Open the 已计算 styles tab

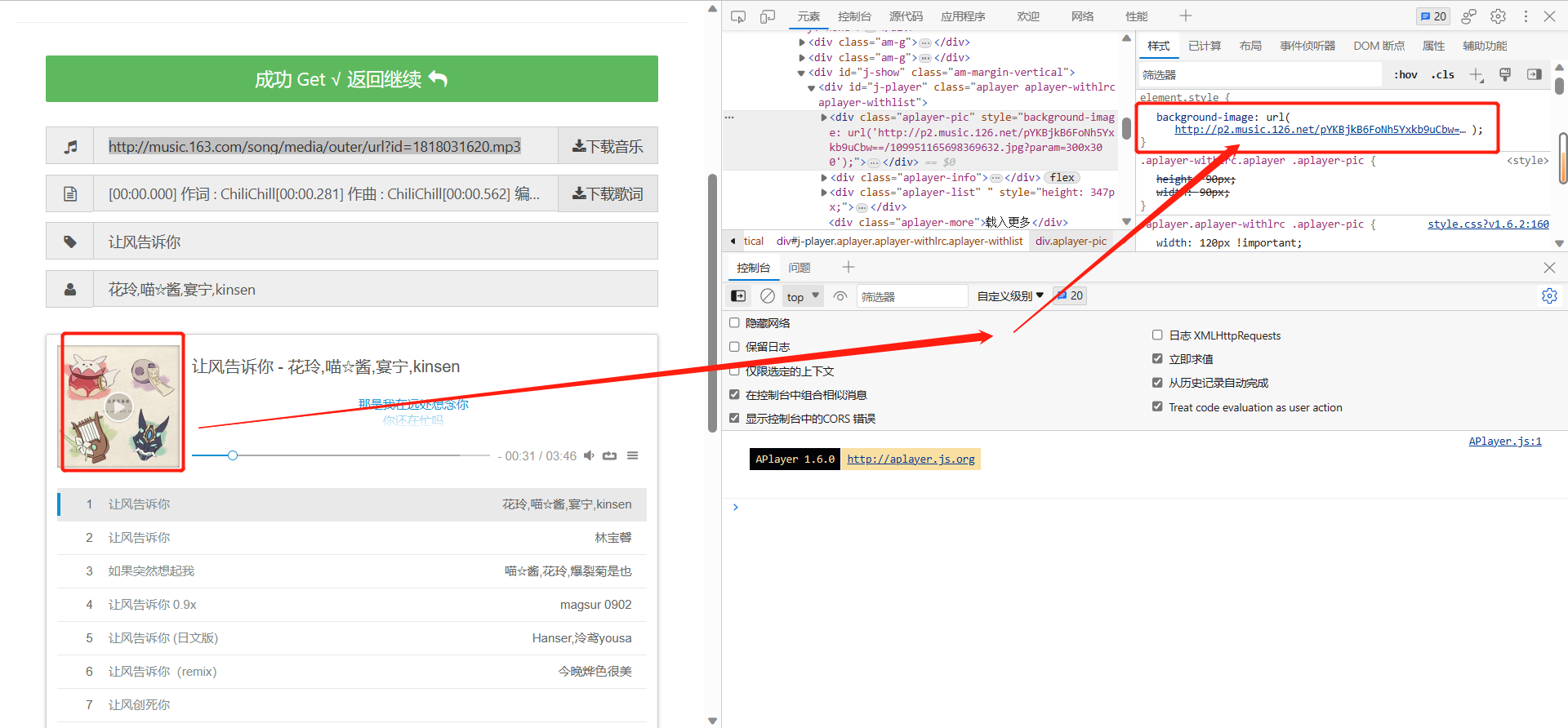point(1205,46)
